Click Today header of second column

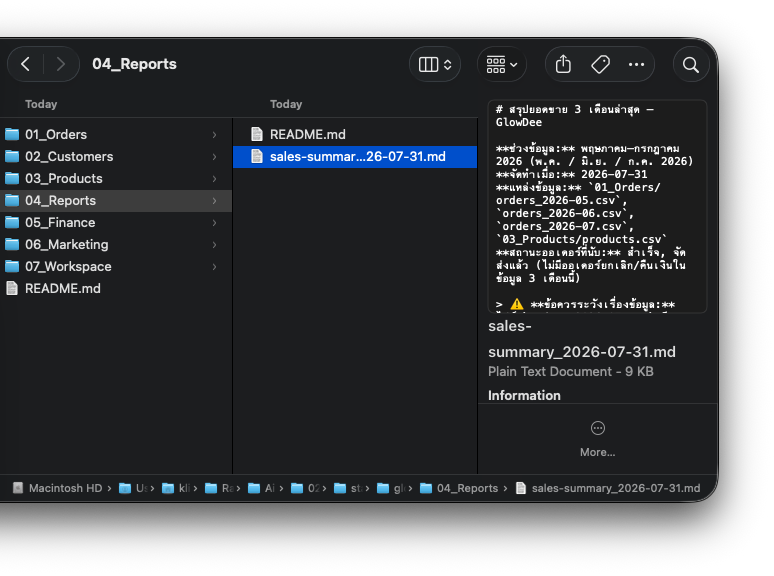[286, 104]
